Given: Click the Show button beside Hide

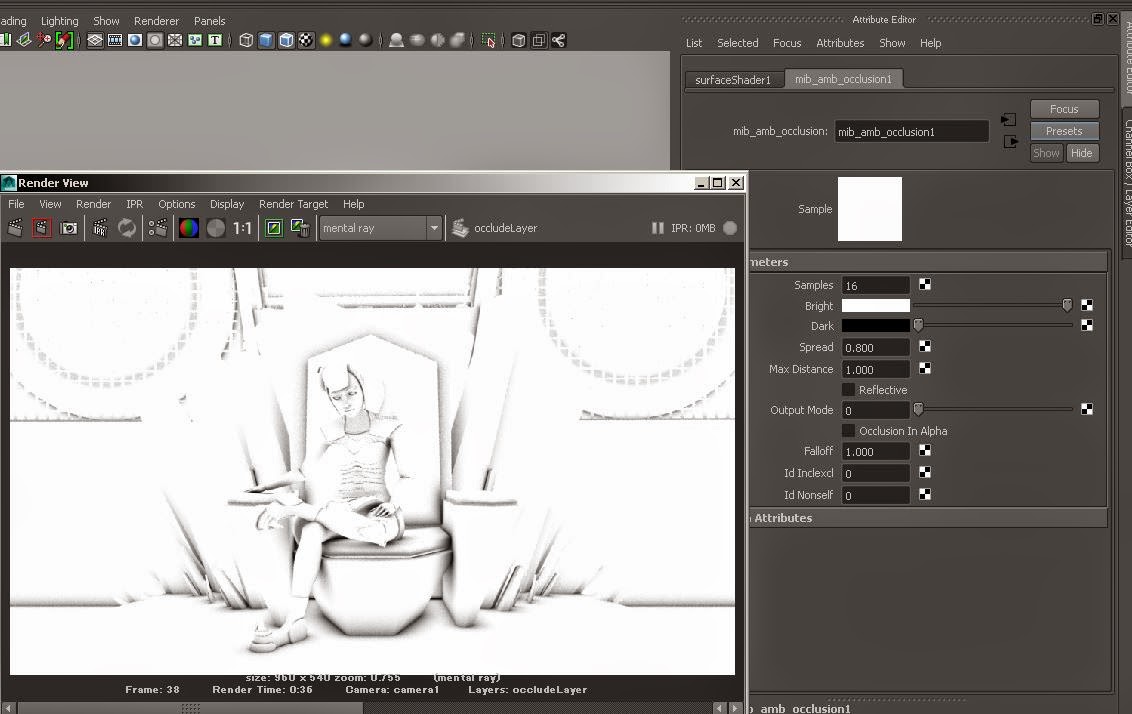Looking at the screenshot, I should [x=1046, y=153].
